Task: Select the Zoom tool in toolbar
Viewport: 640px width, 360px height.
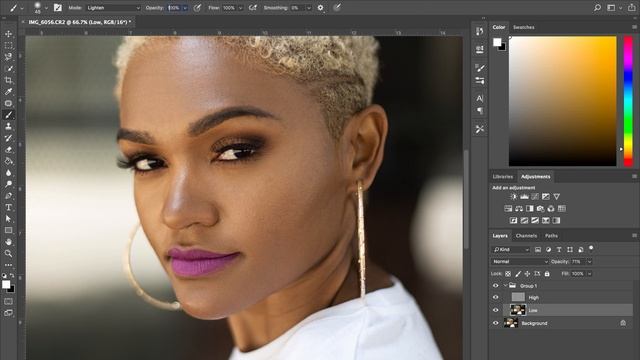Action: point(8,253)
